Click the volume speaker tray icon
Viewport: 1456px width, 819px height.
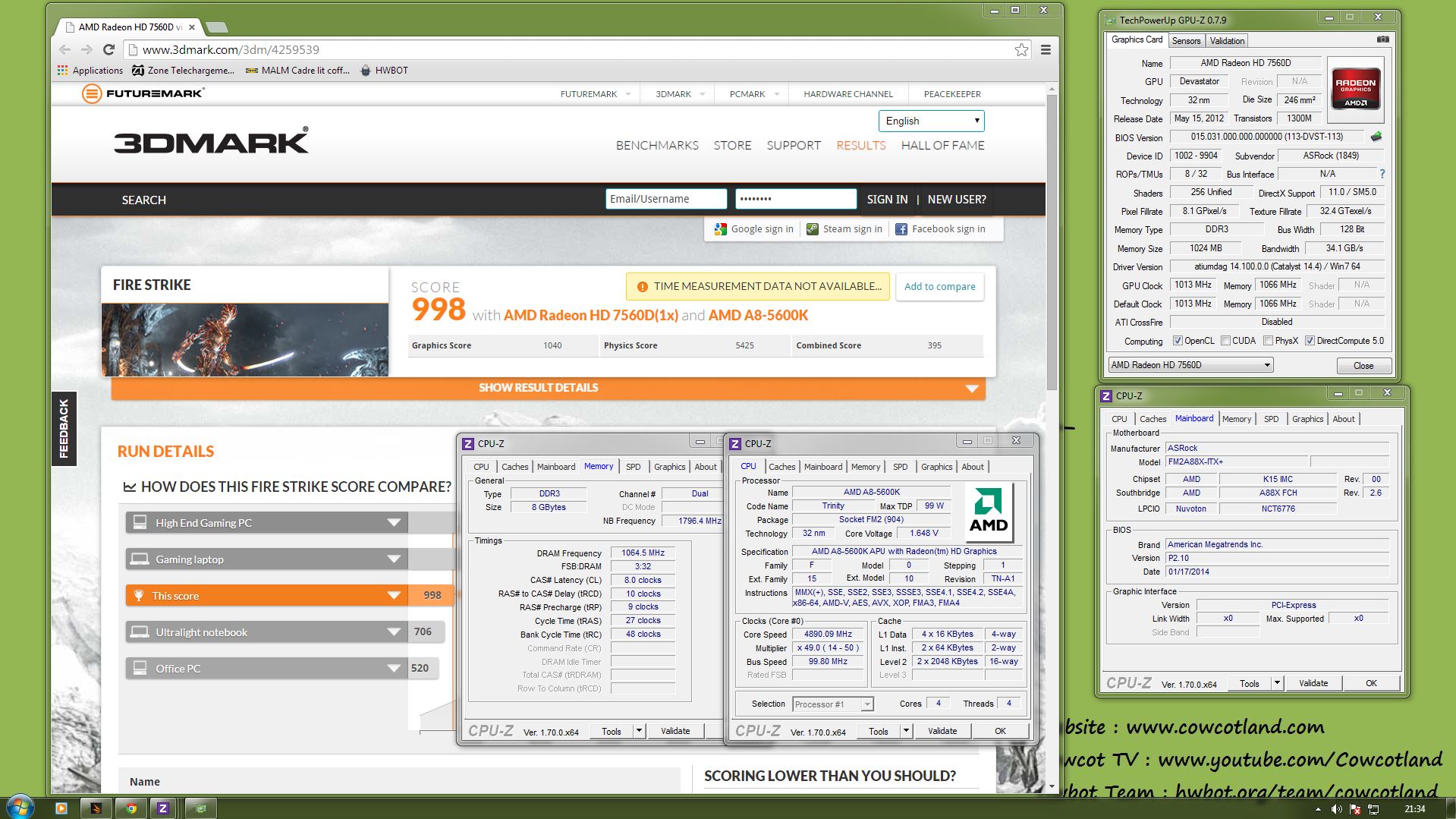click(1336, 809)
